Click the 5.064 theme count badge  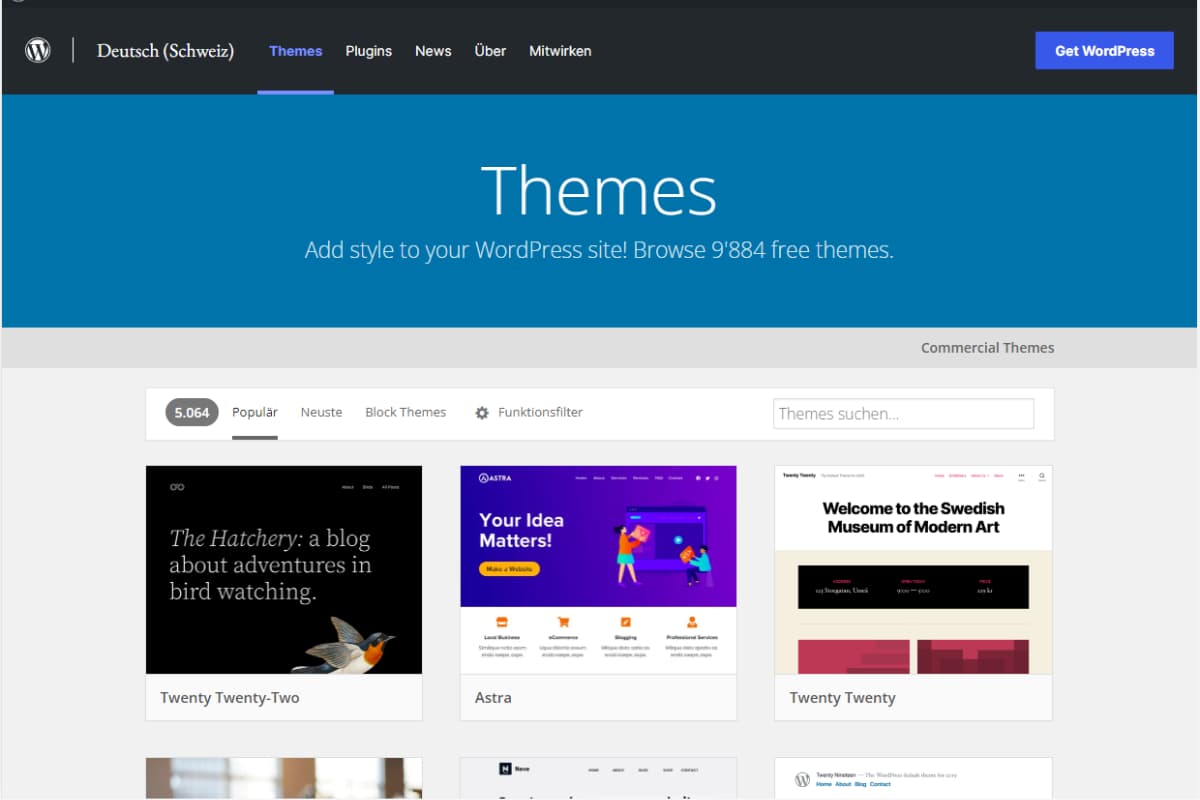[192, 412]
